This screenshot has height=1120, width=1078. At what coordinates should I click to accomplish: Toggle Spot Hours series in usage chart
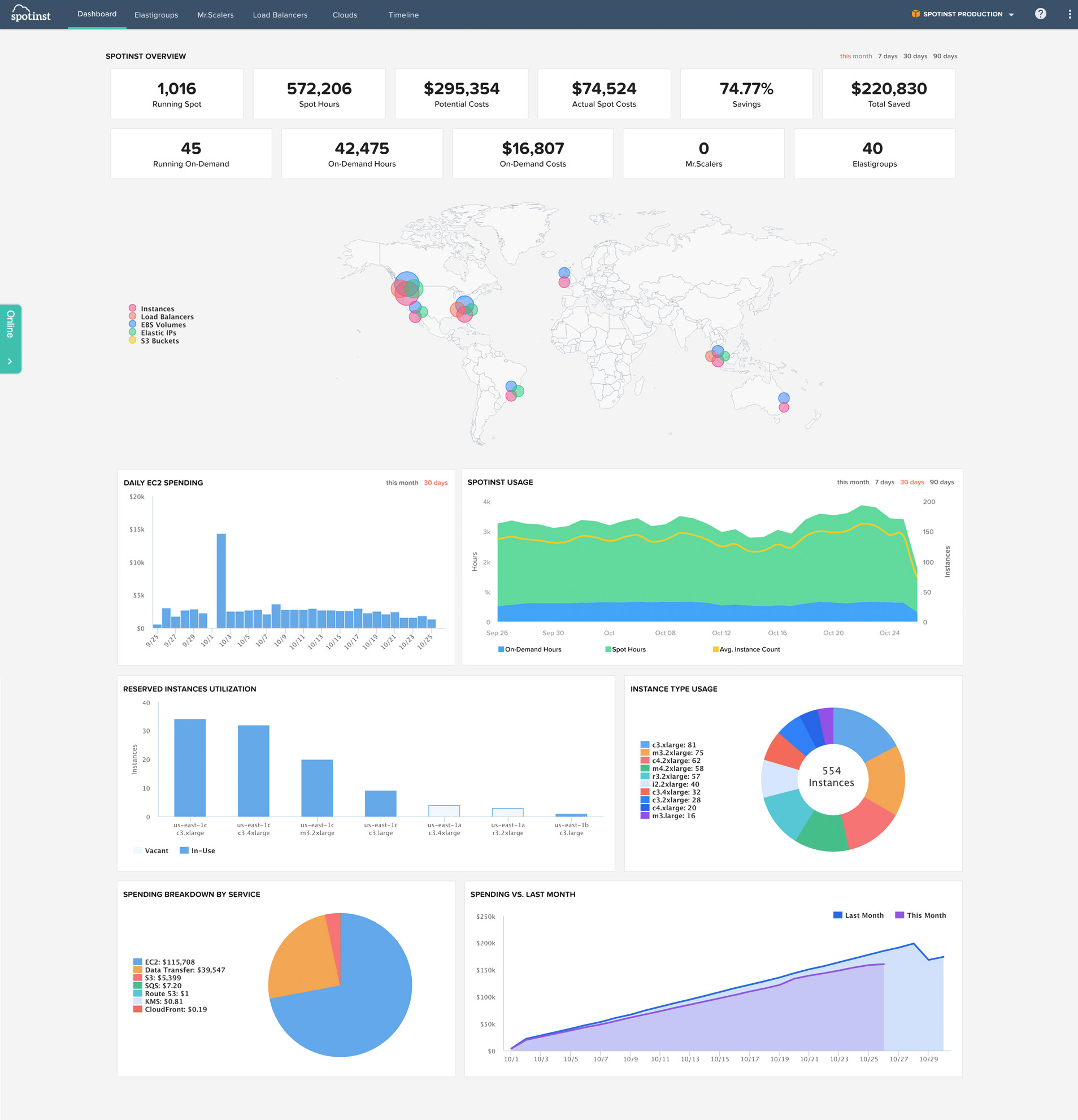(x=628, y=649)
